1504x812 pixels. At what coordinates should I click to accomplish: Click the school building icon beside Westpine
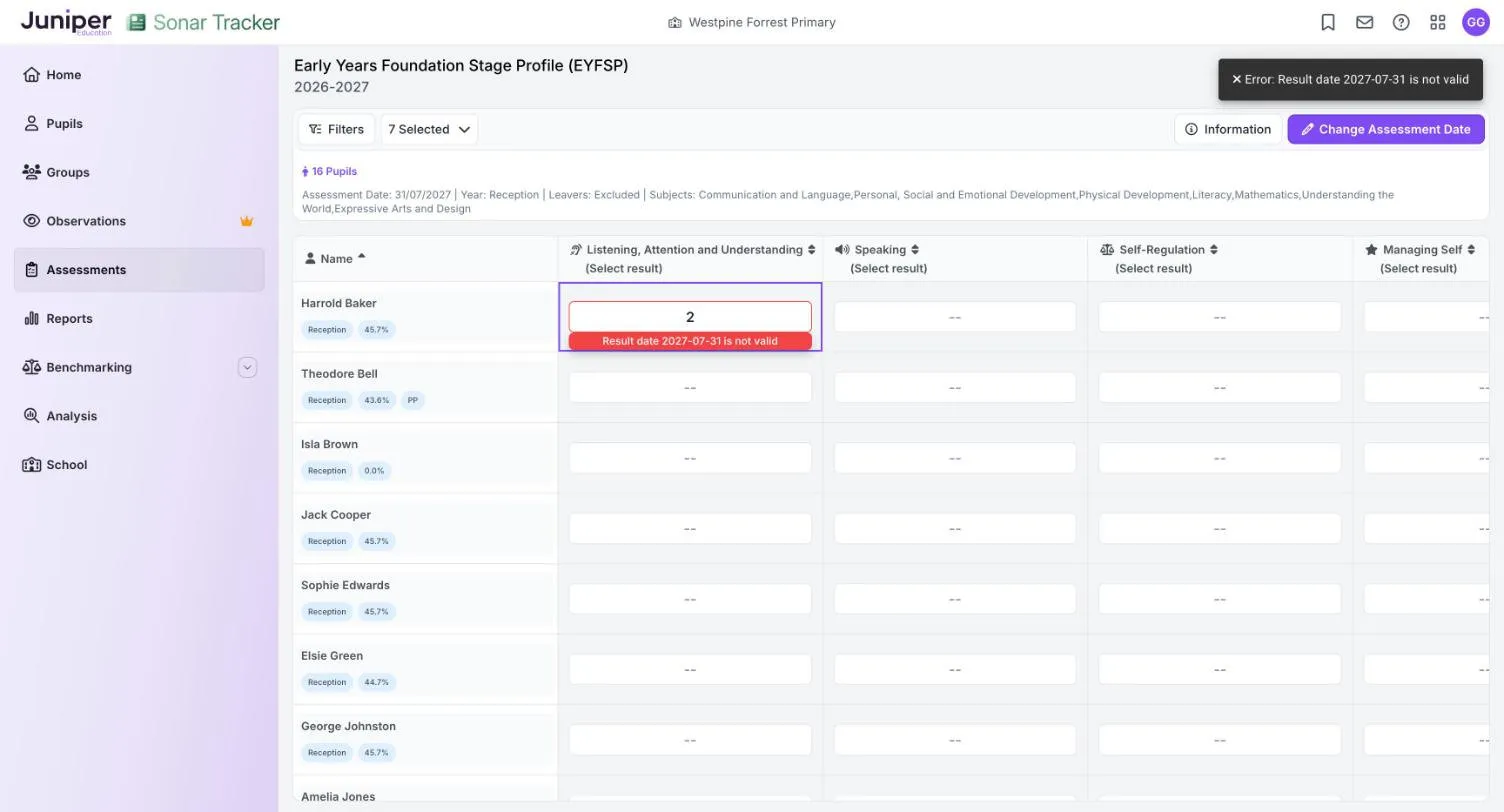[x=675, y=22]
